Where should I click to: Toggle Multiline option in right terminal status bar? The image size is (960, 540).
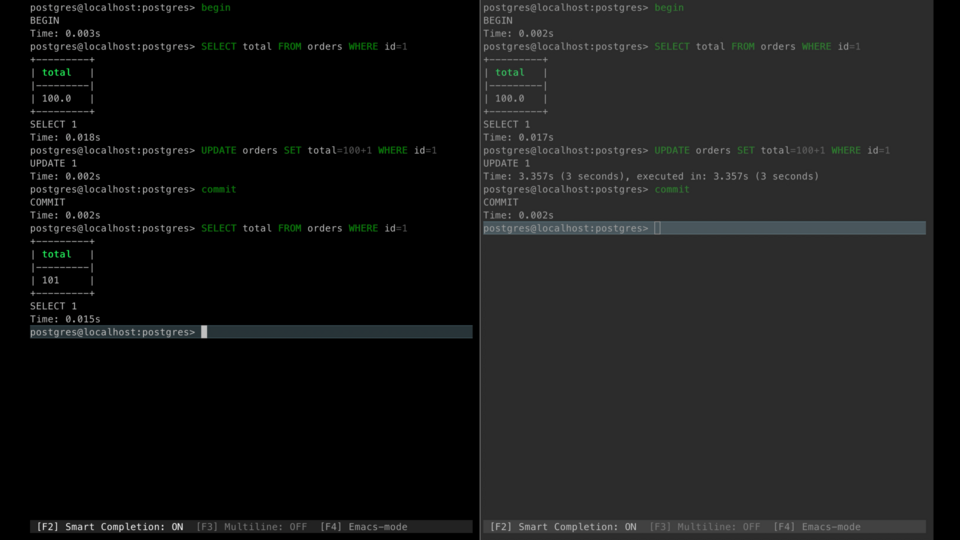705,527
